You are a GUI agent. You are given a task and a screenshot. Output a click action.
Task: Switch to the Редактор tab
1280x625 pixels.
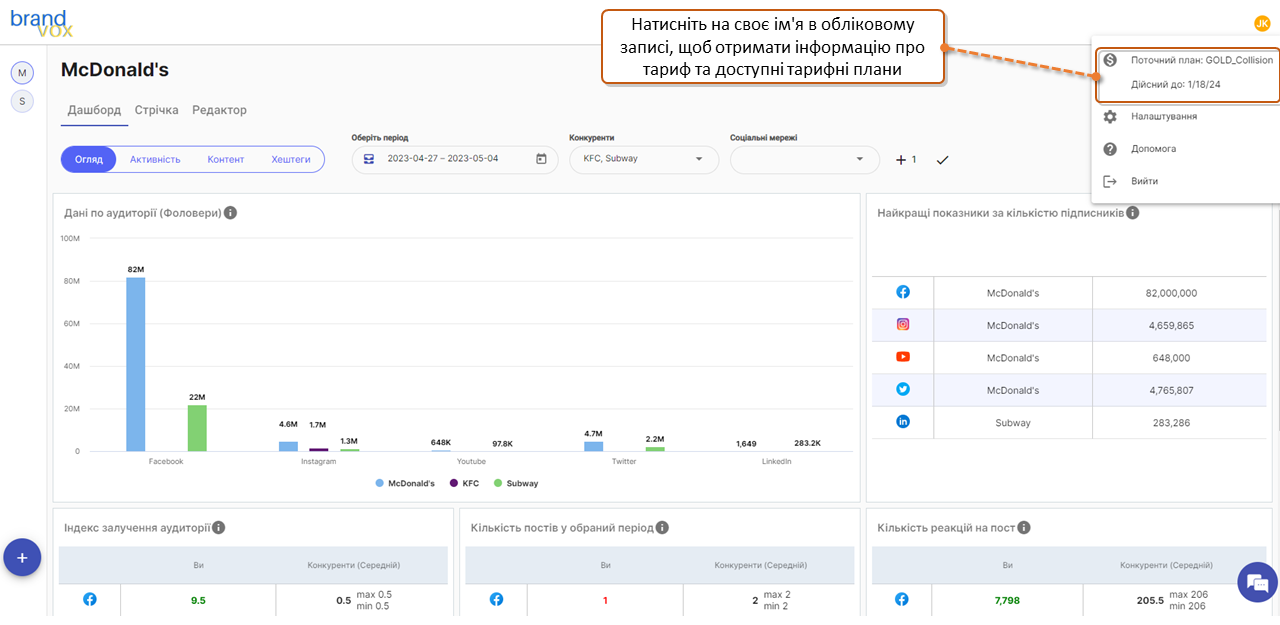219,110
